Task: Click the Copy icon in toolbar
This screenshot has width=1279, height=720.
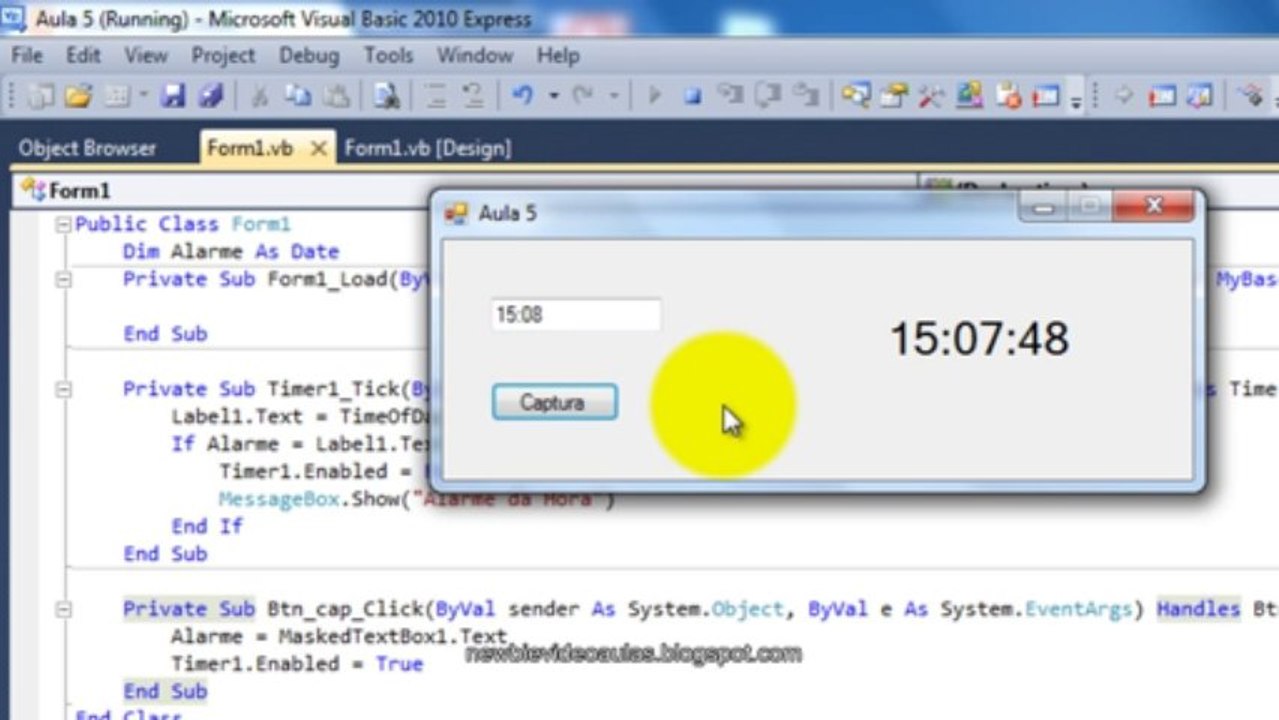Action: 297,96
